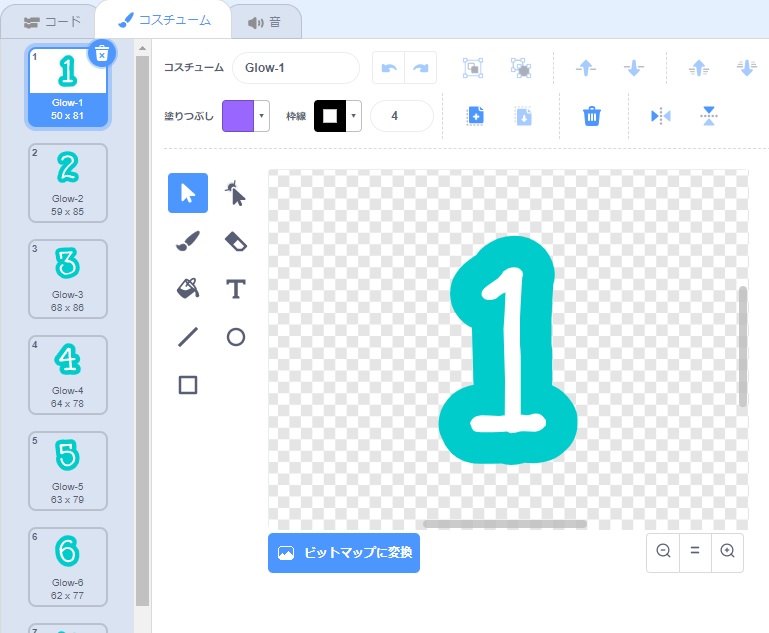769x633 pixels.
Task: Select the Glow-3 costume thumbnail
Action: click(x=68, y=279)
